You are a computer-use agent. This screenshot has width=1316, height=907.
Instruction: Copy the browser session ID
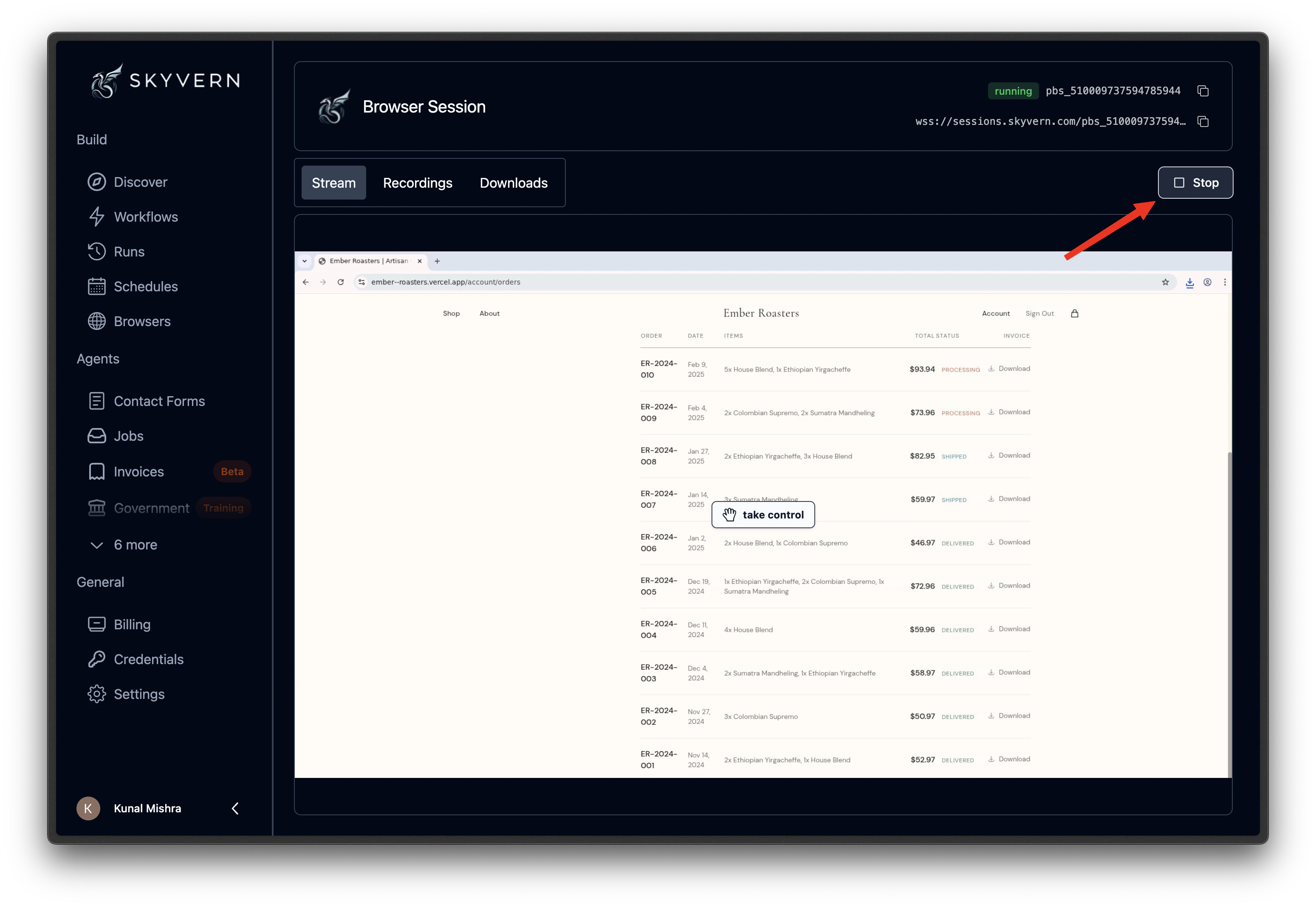click(1203, 91)
